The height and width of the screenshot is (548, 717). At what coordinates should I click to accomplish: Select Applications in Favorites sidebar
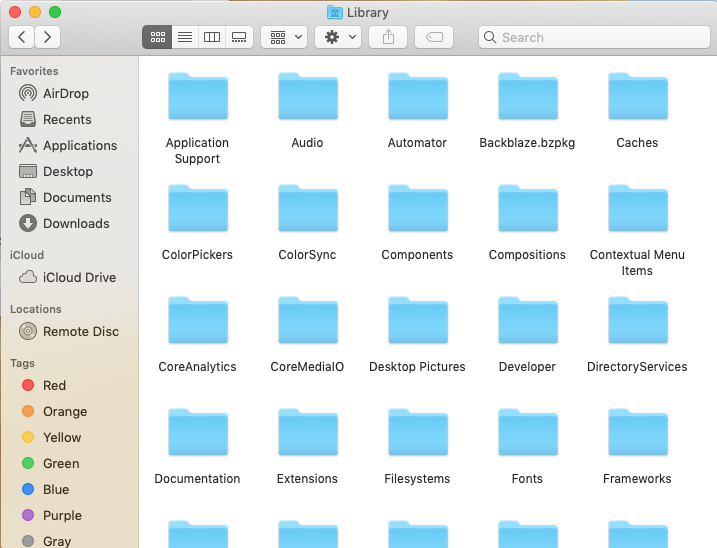[x=80, y=145]
